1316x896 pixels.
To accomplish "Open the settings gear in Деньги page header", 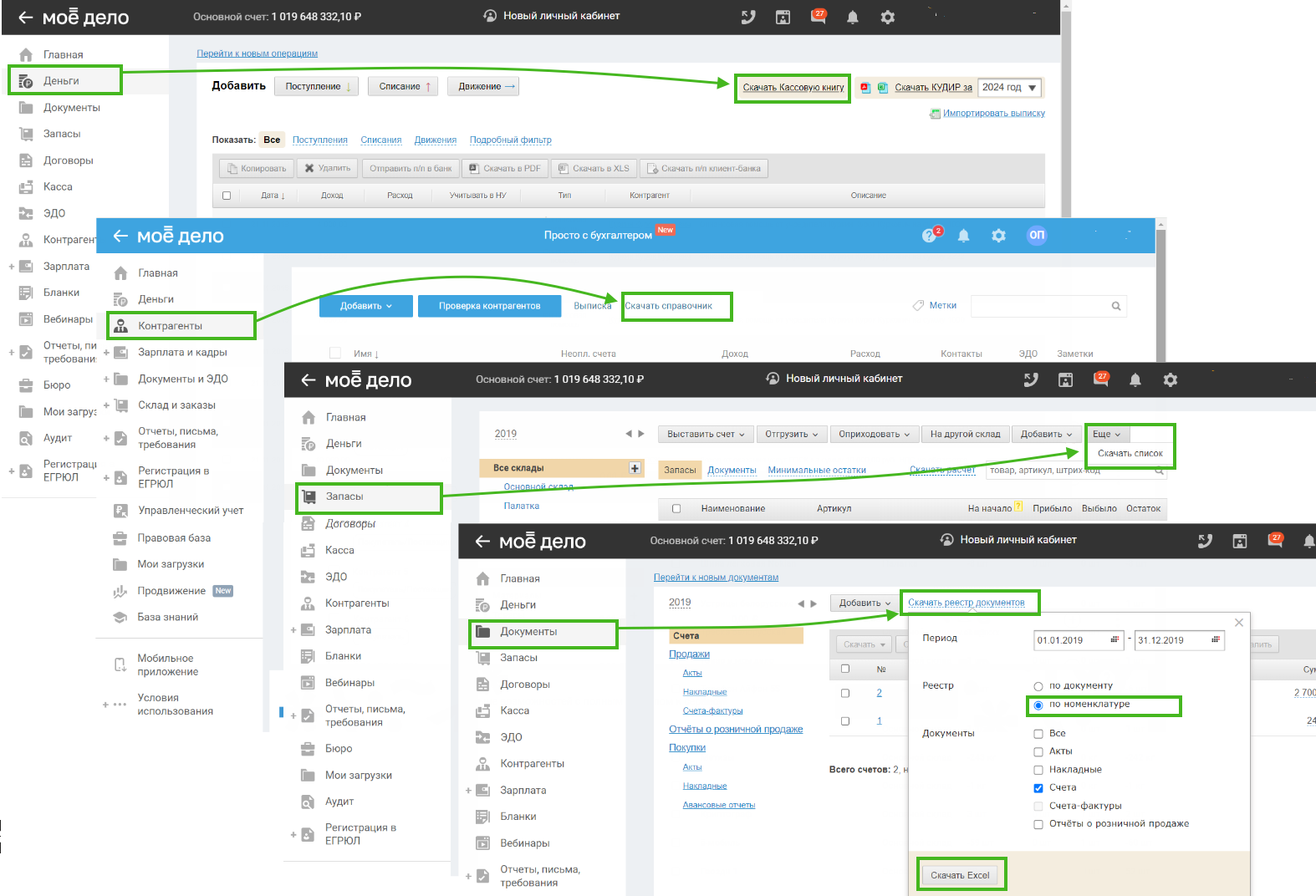I will (x=888, y=17).
